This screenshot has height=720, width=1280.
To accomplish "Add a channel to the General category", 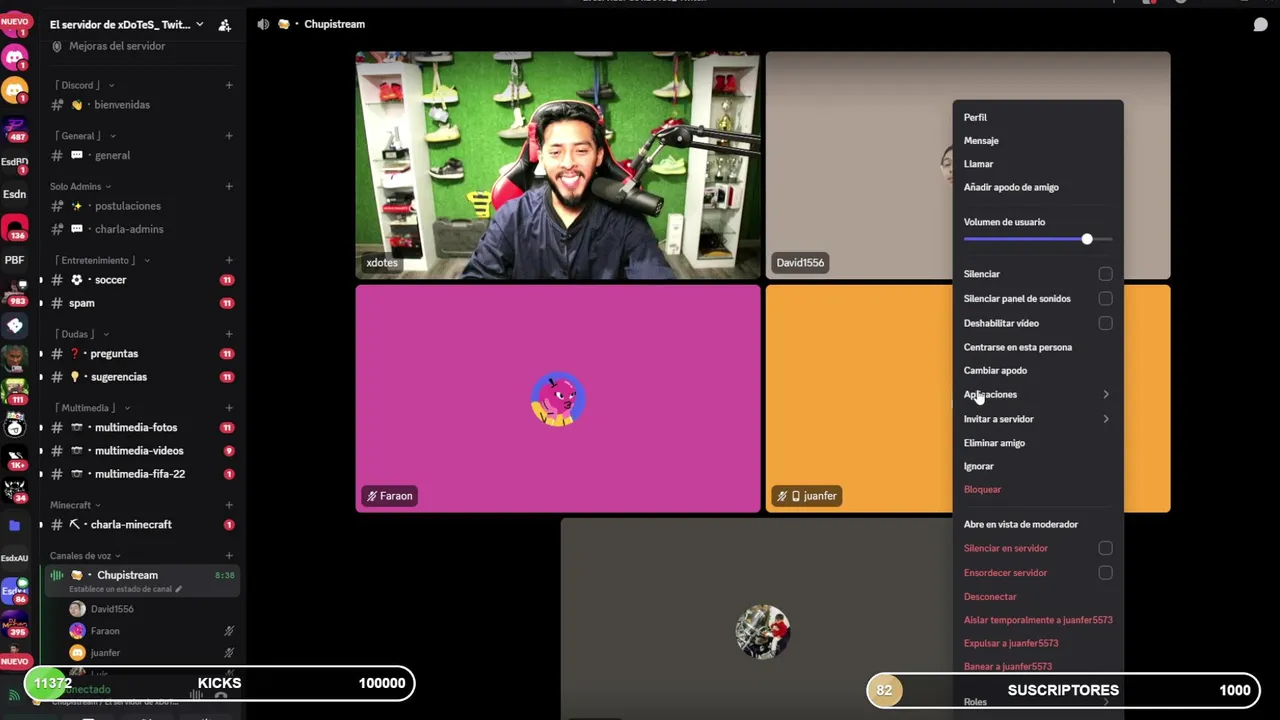I will tap(229, 136).
